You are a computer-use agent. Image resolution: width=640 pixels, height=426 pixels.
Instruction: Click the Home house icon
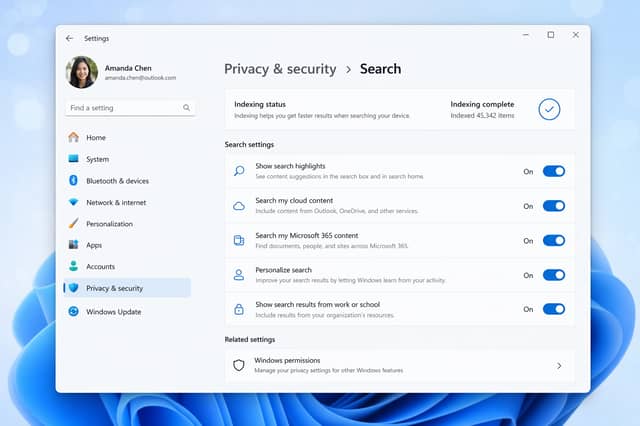coord(73,138)
